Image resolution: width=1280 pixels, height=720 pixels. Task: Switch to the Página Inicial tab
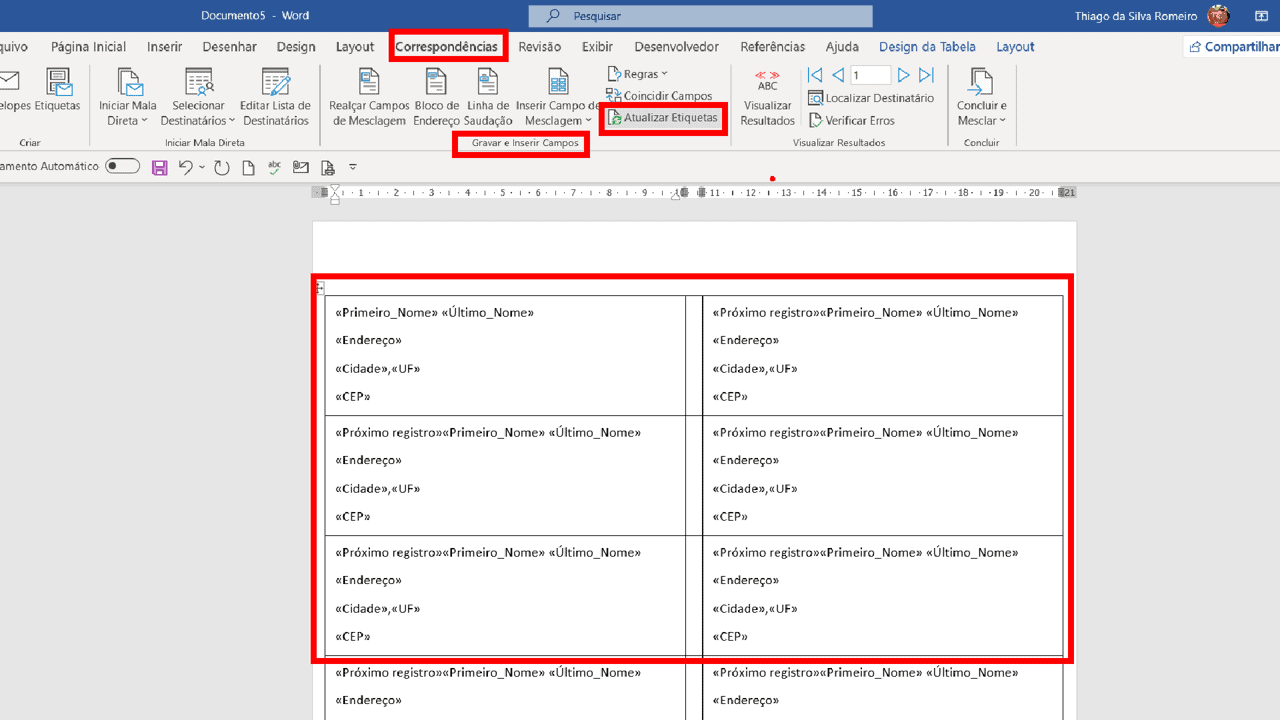click(x=88, y=47)
